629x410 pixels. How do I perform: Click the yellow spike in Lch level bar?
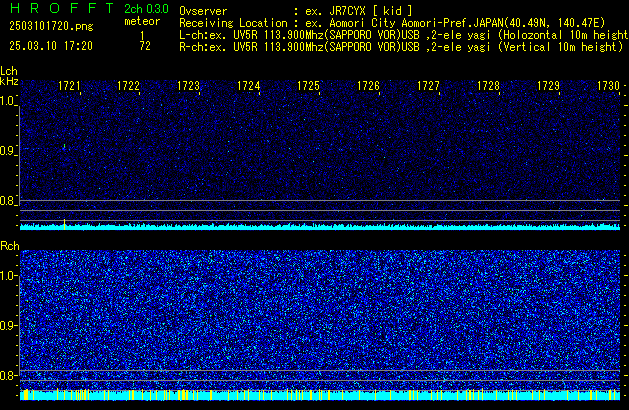(x=65, y=224)
